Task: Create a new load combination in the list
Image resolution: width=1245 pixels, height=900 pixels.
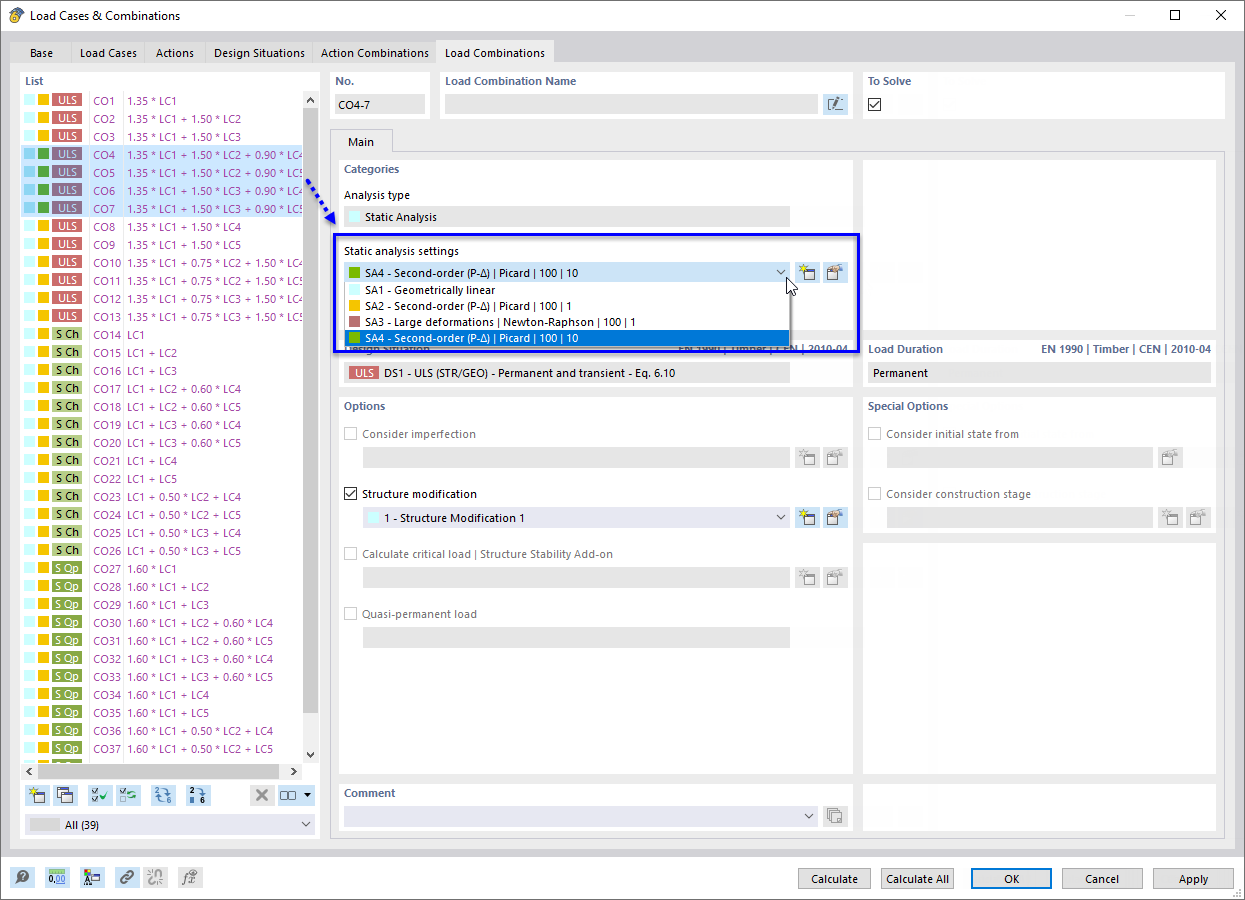Action: click(x=37, y=794)
